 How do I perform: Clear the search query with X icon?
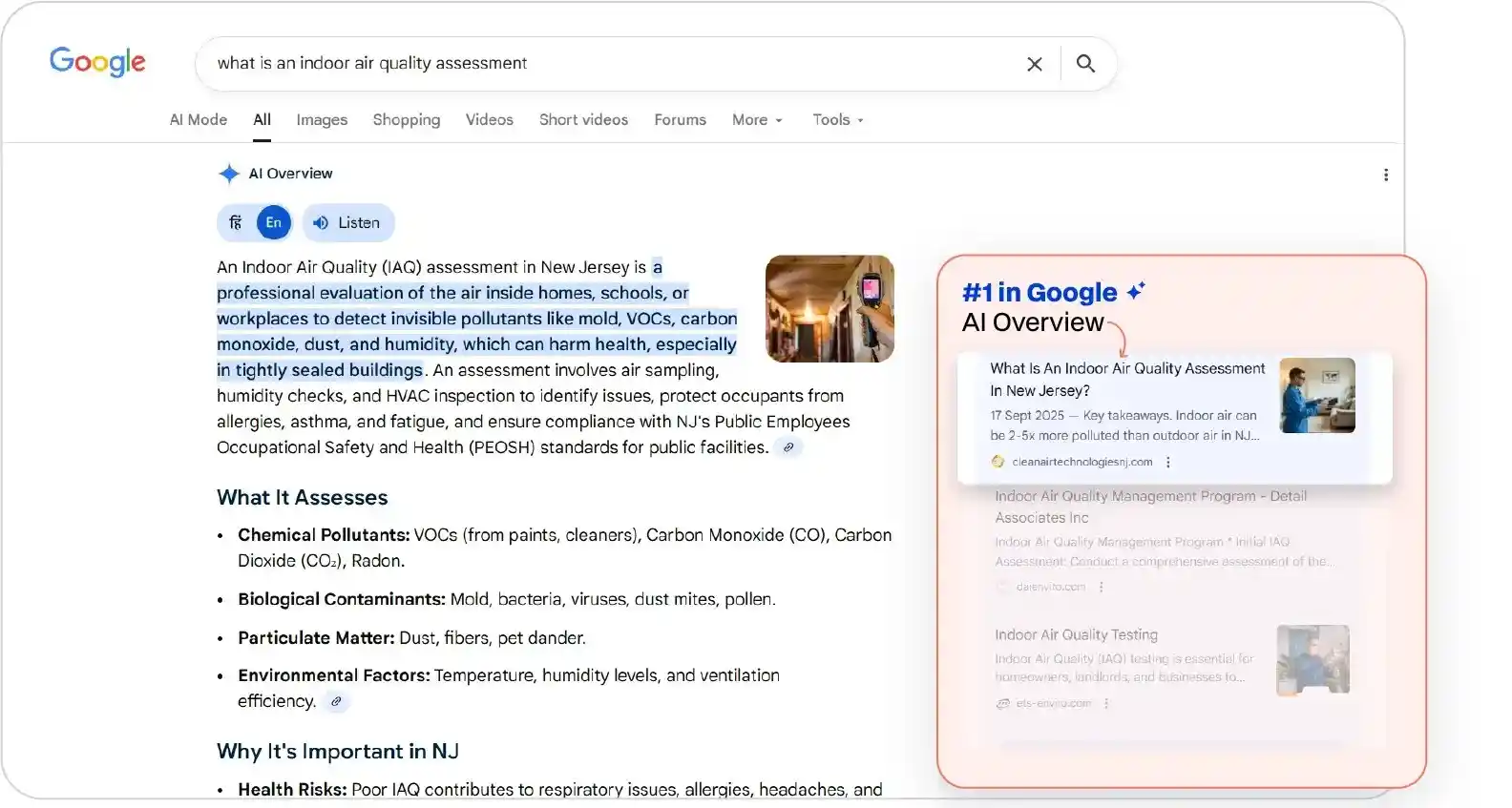click(1034, 64)
